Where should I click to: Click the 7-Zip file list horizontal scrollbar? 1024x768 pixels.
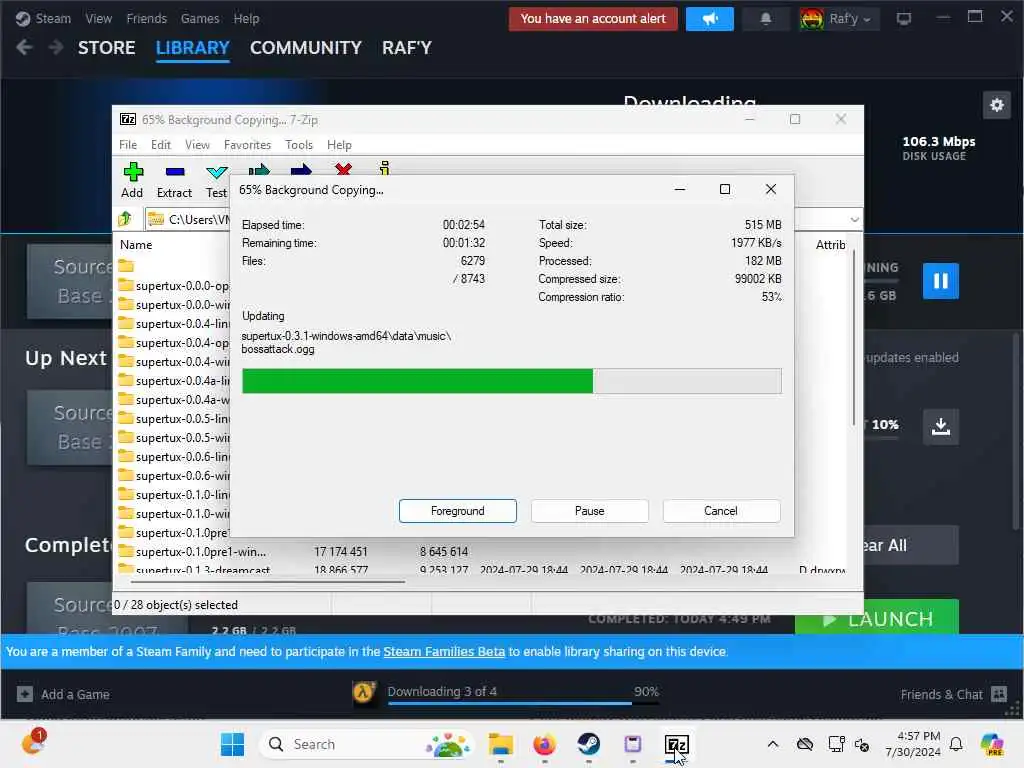tap(268, 581)
